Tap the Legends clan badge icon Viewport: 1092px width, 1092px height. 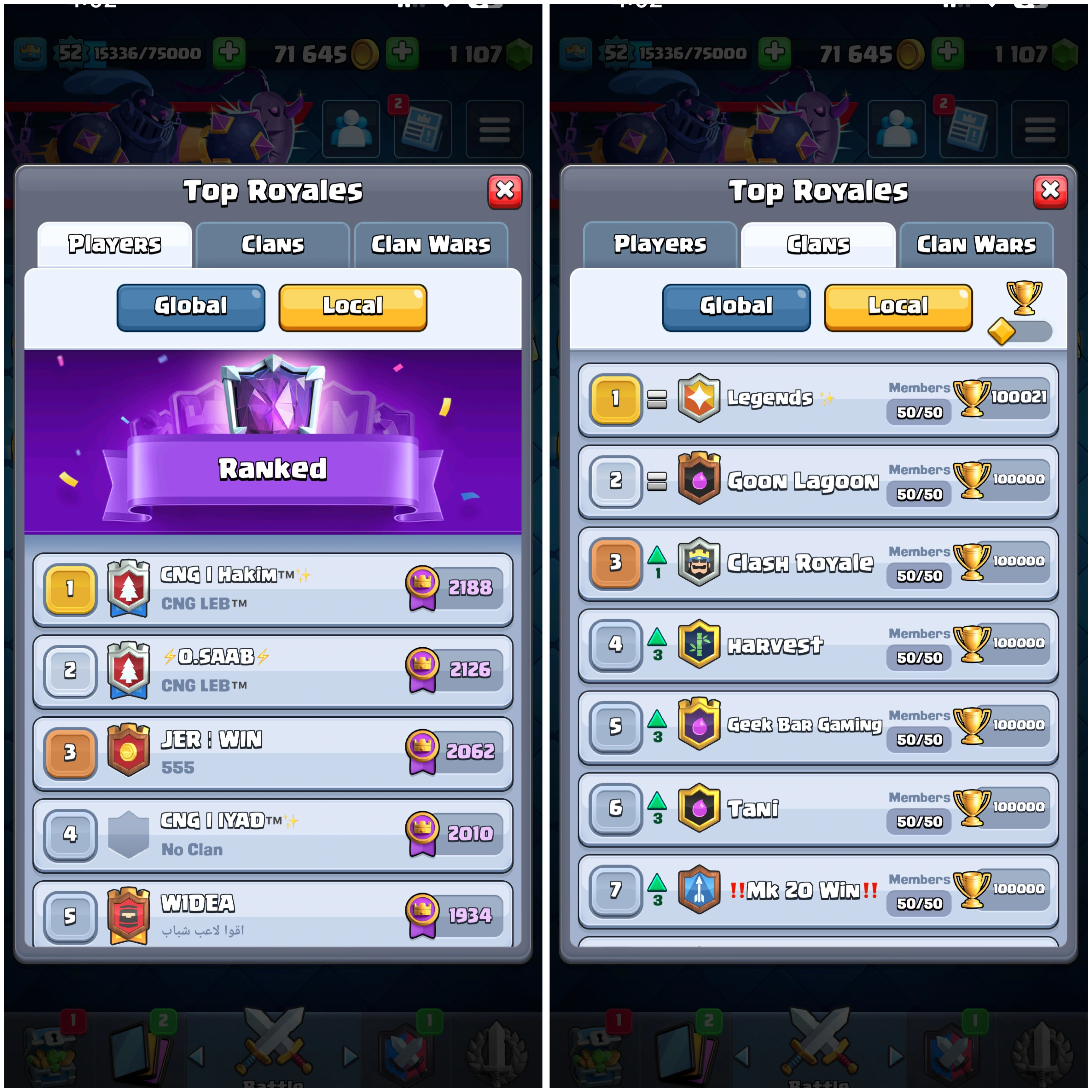699,398
